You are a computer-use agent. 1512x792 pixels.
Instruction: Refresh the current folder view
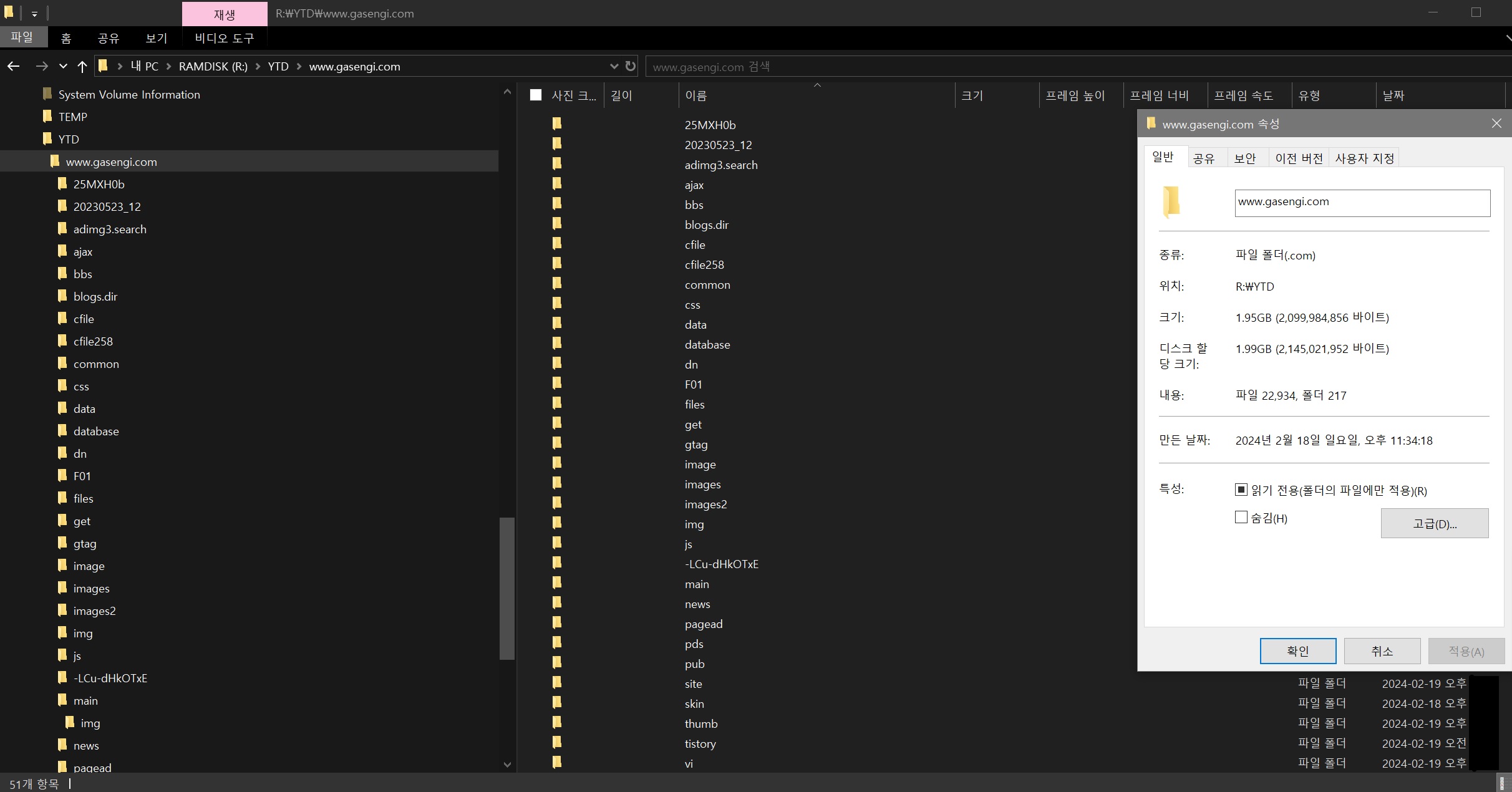[631, 66]
